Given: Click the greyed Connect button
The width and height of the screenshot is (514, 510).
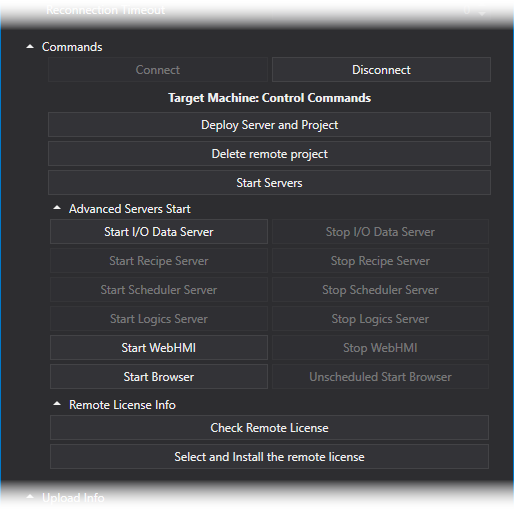Looking at the screenshot, I should [158, 70].
